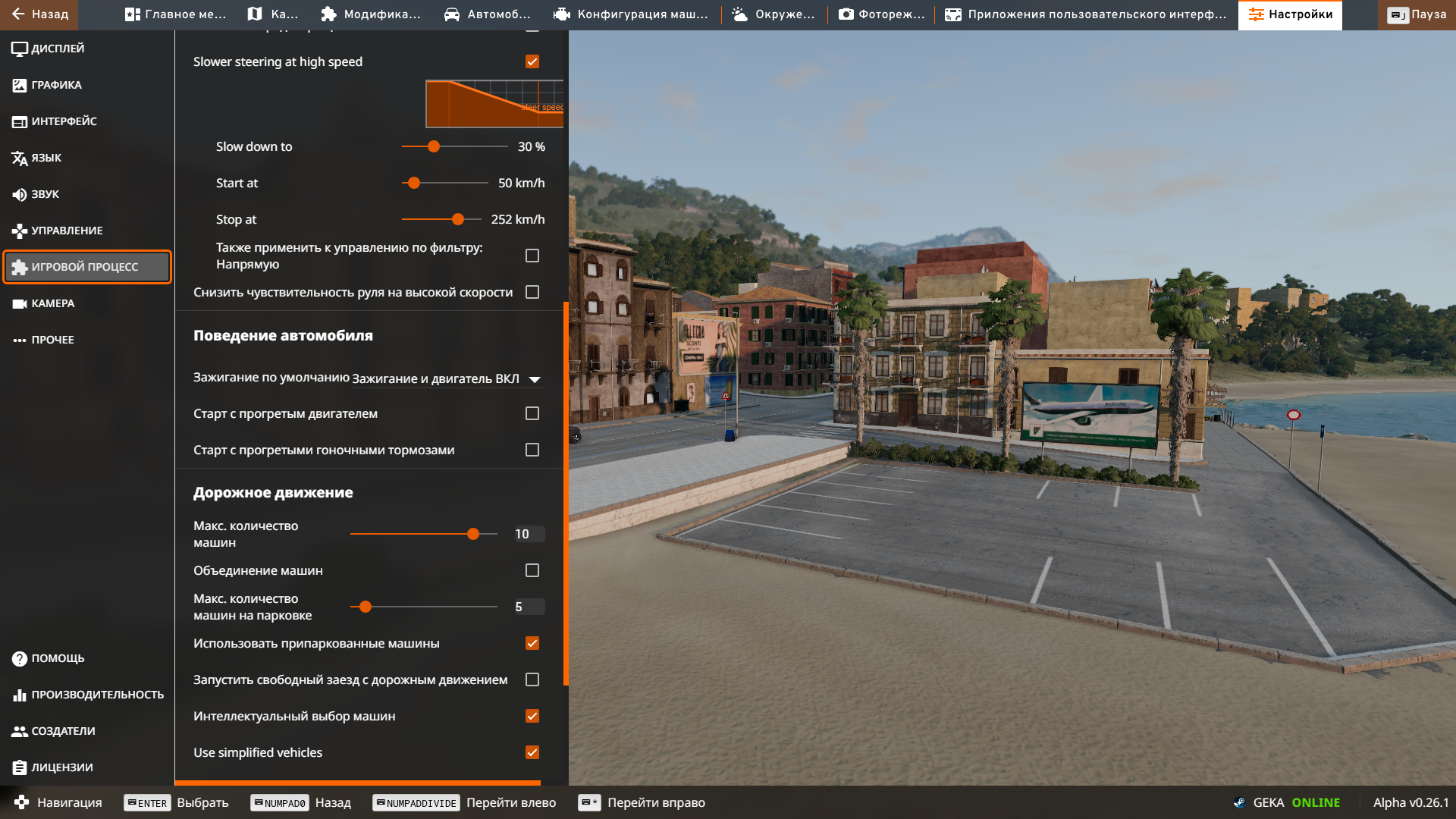Toggle Объединение машин checkbox
Screen dimensions: 1456x819
click(532, 570)
